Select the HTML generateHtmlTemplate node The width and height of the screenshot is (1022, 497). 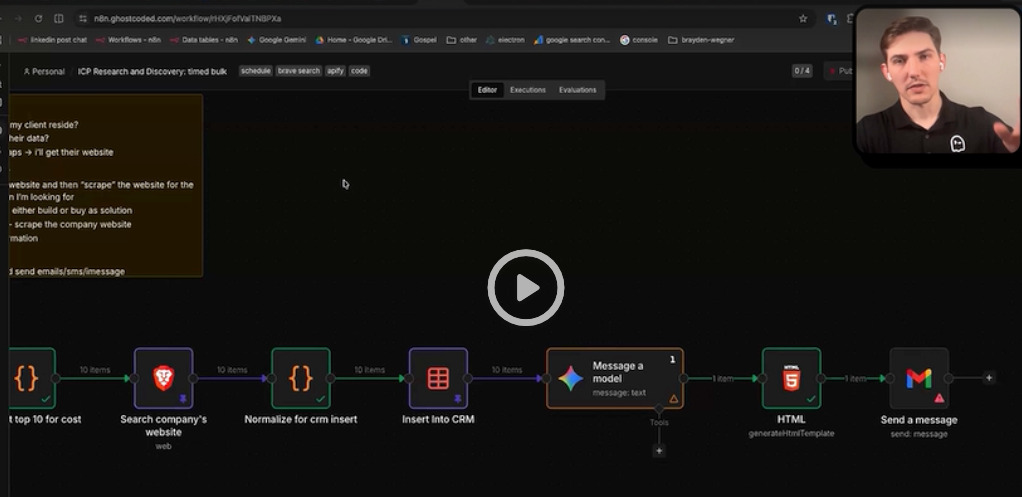click(x=791, y=378)
